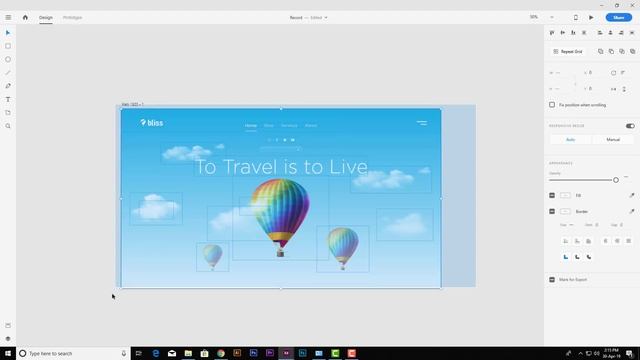Align selection to bottom edge
This screenshot has width=640, height=360.
[x=573, y=33]
